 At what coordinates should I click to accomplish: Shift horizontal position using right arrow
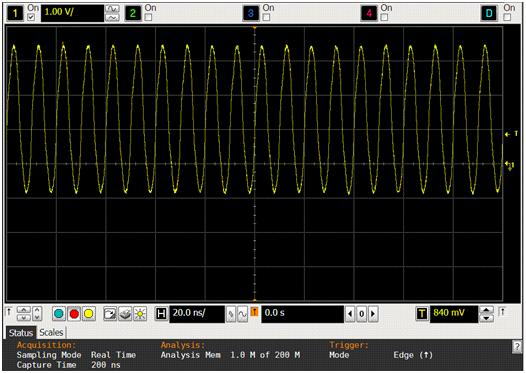[373, 314]
